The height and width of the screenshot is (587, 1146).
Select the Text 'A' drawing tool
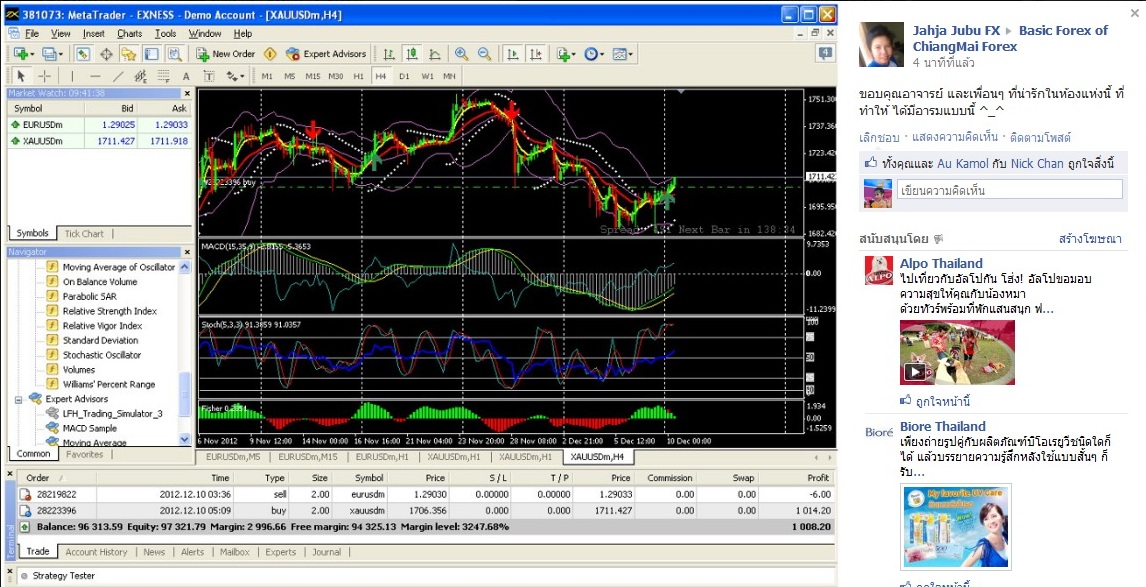(186, 76)
